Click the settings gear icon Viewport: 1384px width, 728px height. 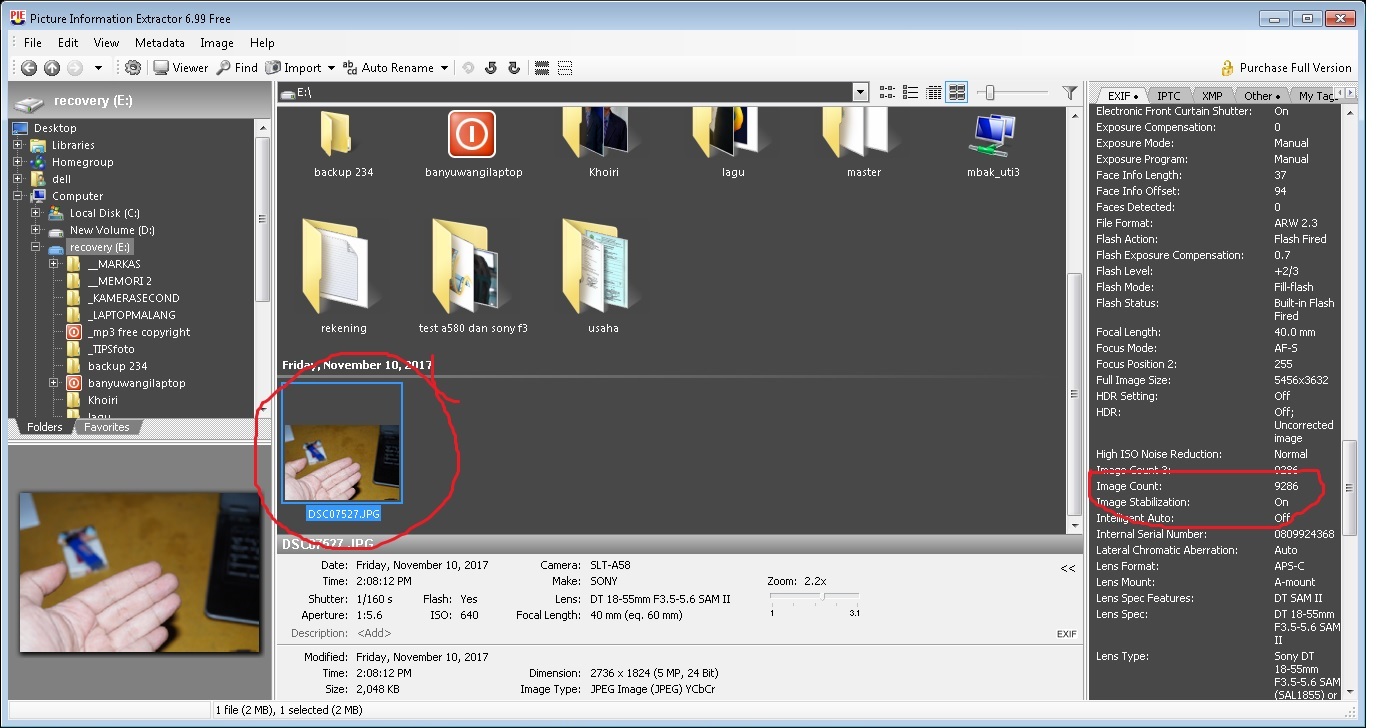[x=131, y=67]
